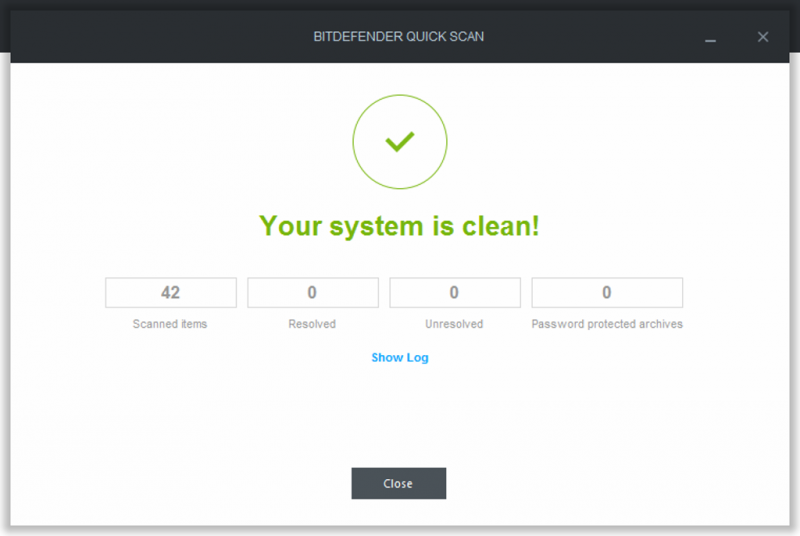Select the Password protected archives count box
The width and height of the screenshot is (800, 536).
(607, 292)
